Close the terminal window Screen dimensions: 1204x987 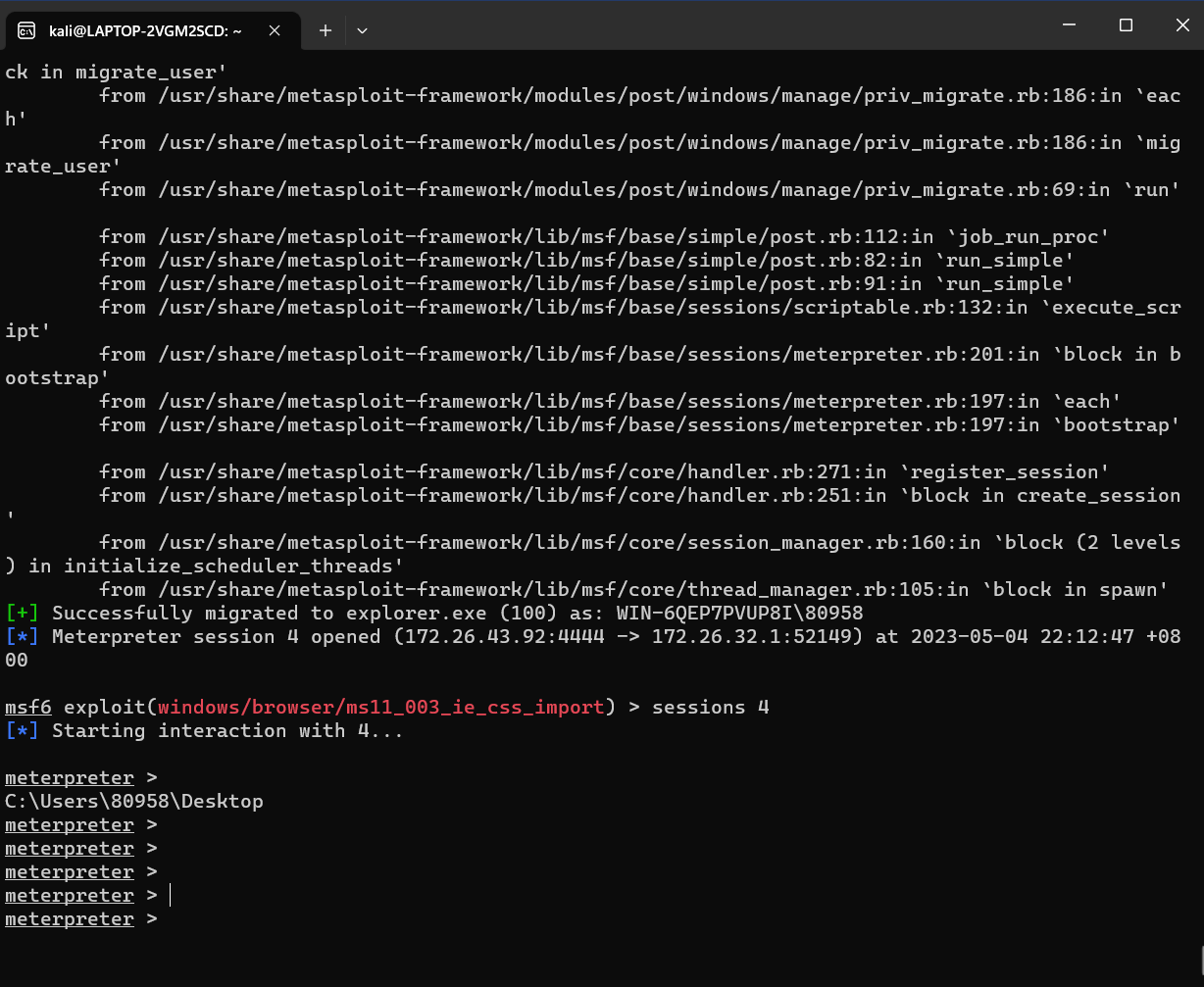(x=1180, y=25)
